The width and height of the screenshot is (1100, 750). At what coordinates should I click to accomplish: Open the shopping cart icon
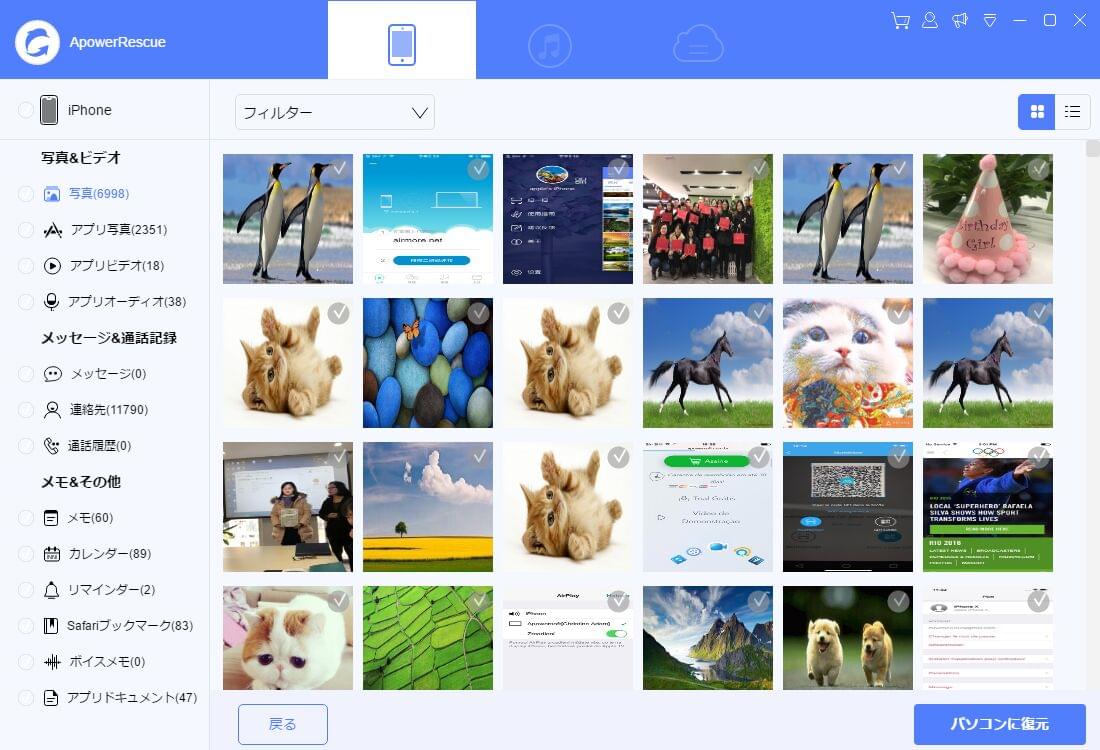coord(900,21)
